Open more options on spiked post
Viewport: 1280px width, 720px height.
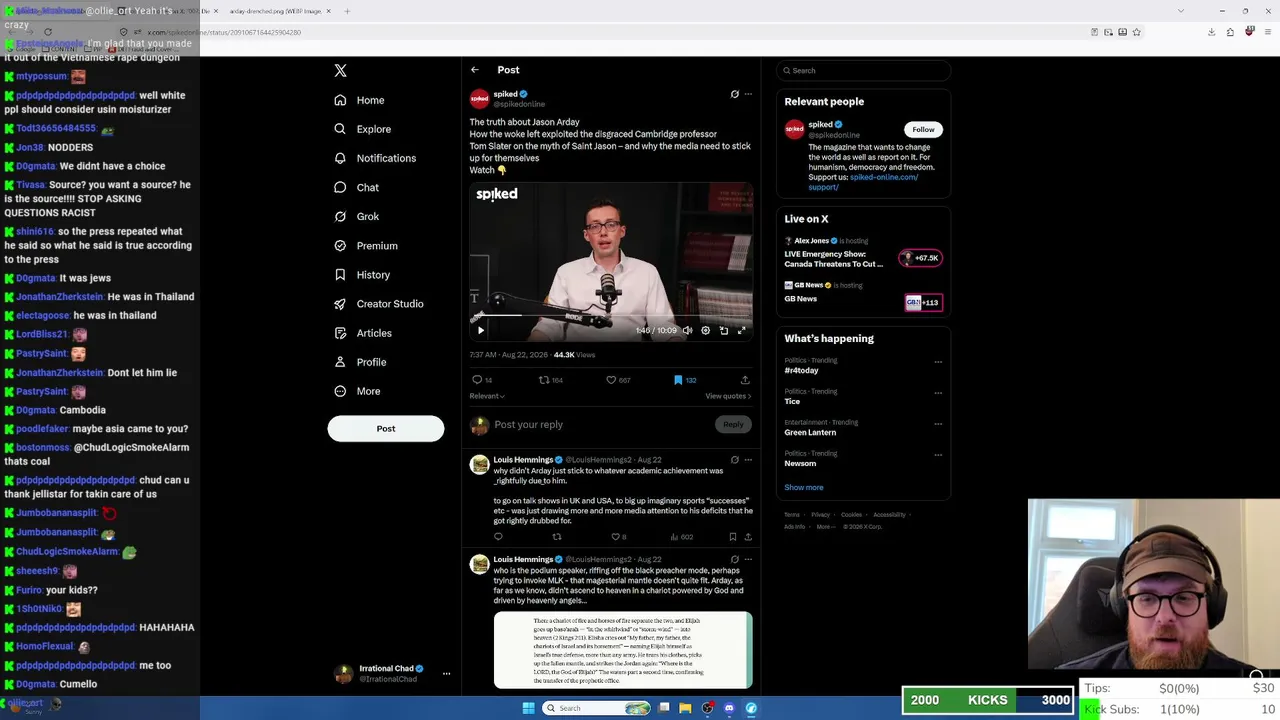click(x=748, y=94)
